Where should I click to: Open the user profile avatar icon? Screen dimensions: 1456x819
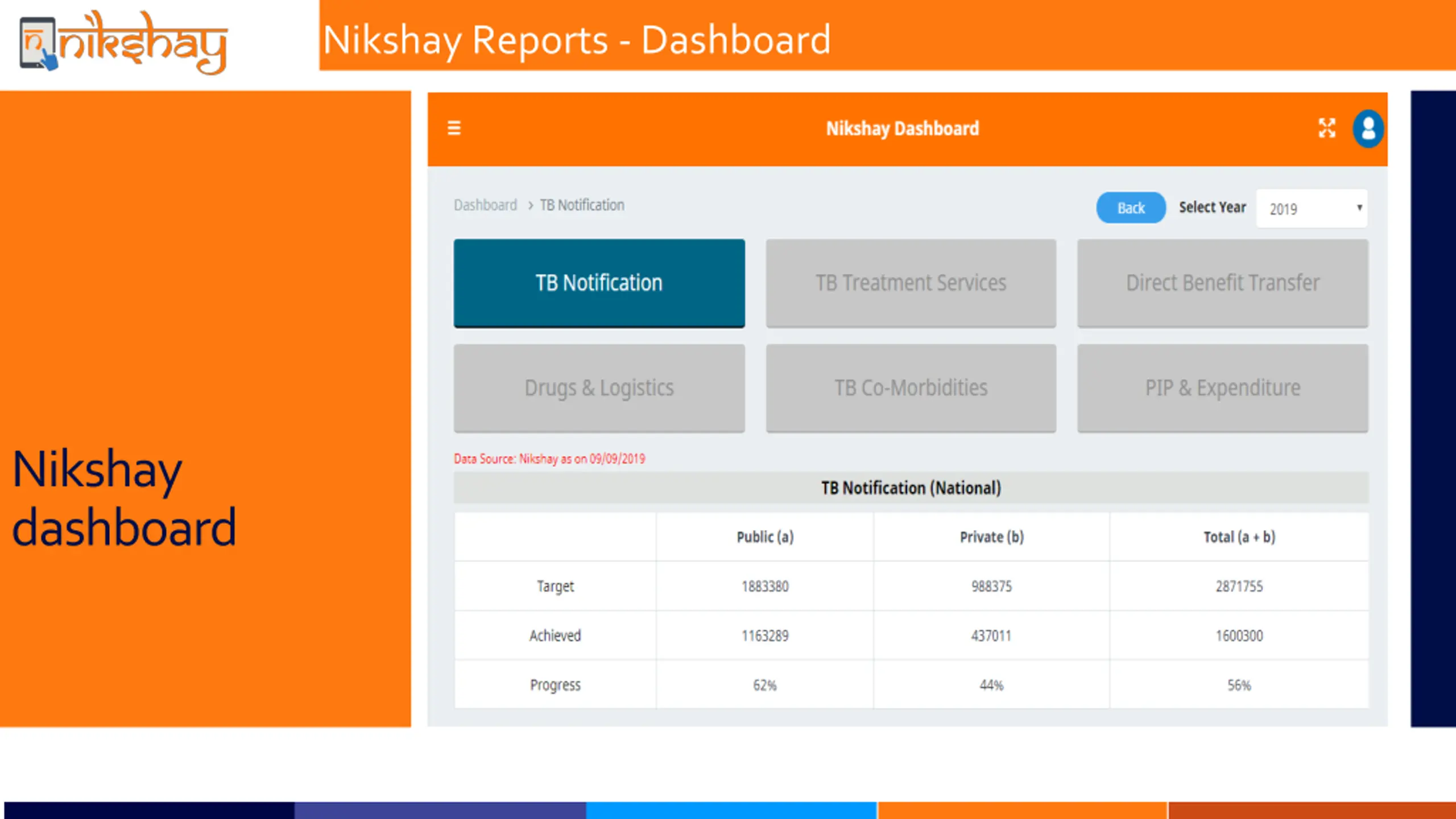(1368, 129)
